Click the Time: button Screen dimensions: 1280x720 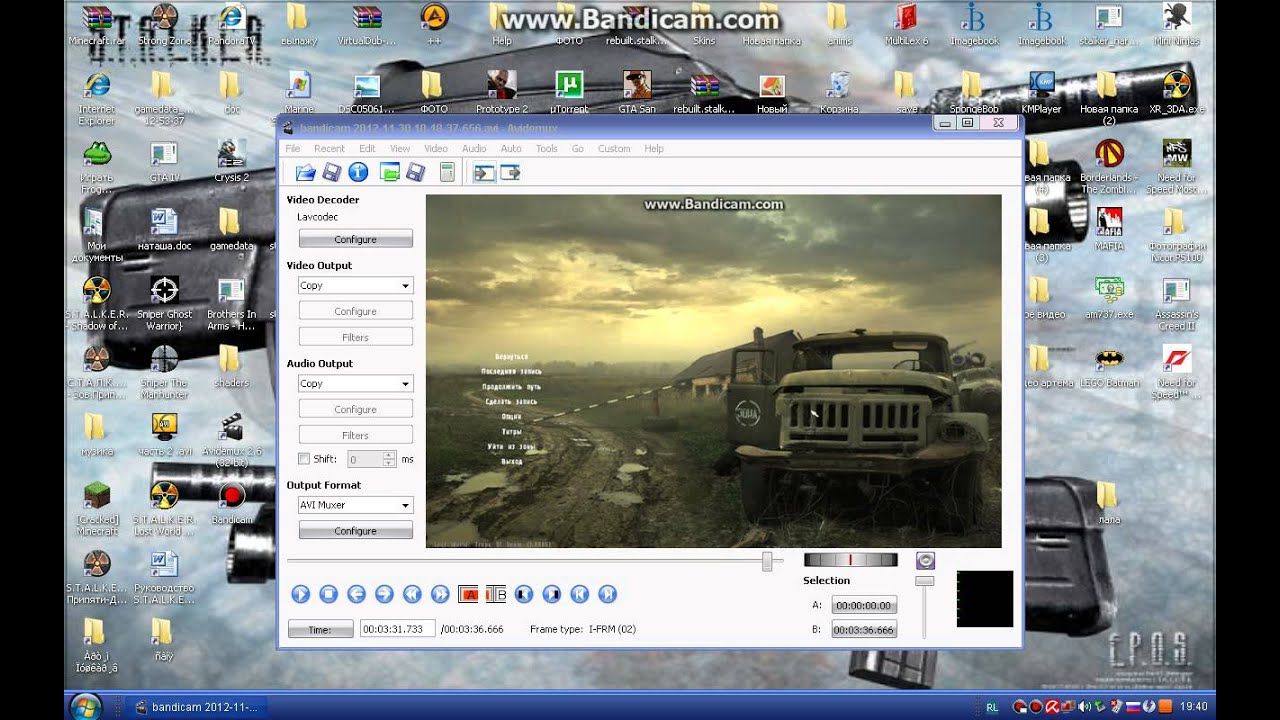coord(320,629)
